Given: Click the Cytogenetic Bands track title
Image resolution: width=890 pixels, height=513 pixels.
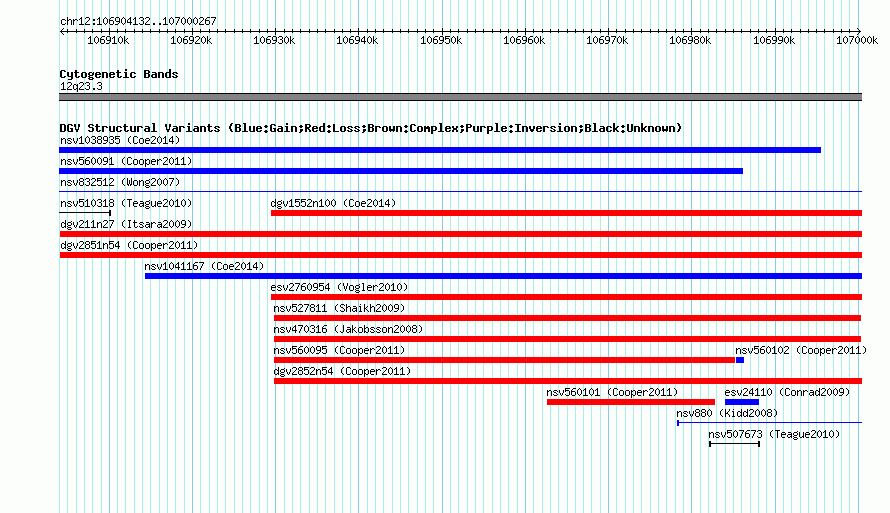Looking at the screenshot, I should coord(119,74).
